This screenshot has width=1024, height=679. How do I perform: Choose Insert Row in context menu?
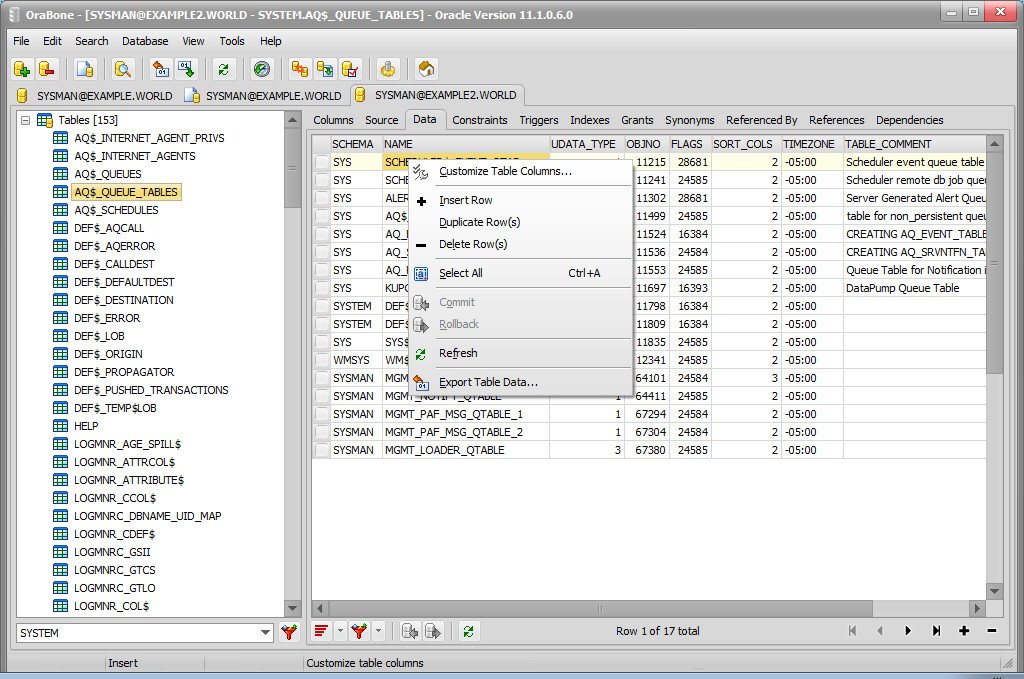pyautogui.click(x=520, y=200)
